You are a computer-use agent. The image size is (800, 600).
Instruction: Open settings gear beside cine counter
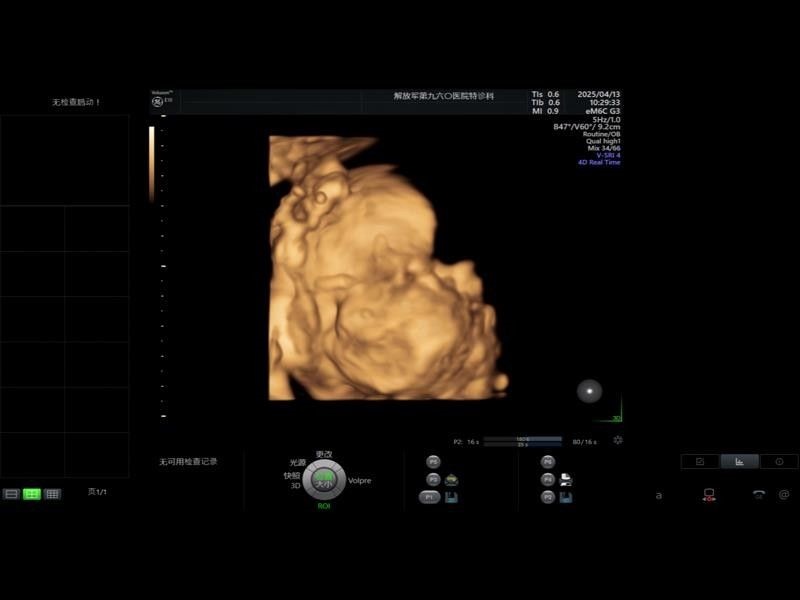(x=618, y=440)
